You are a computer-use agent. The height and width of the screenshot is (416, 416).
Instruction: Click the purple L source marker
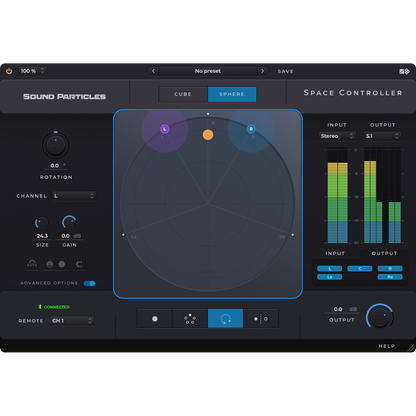pyautogui.click(x=164, y=129)
